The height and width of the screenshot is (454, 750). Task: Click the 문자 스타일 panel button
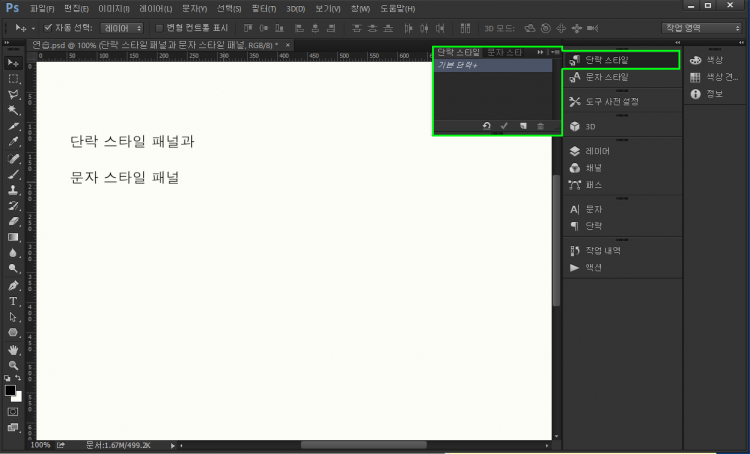pos(606,76)
